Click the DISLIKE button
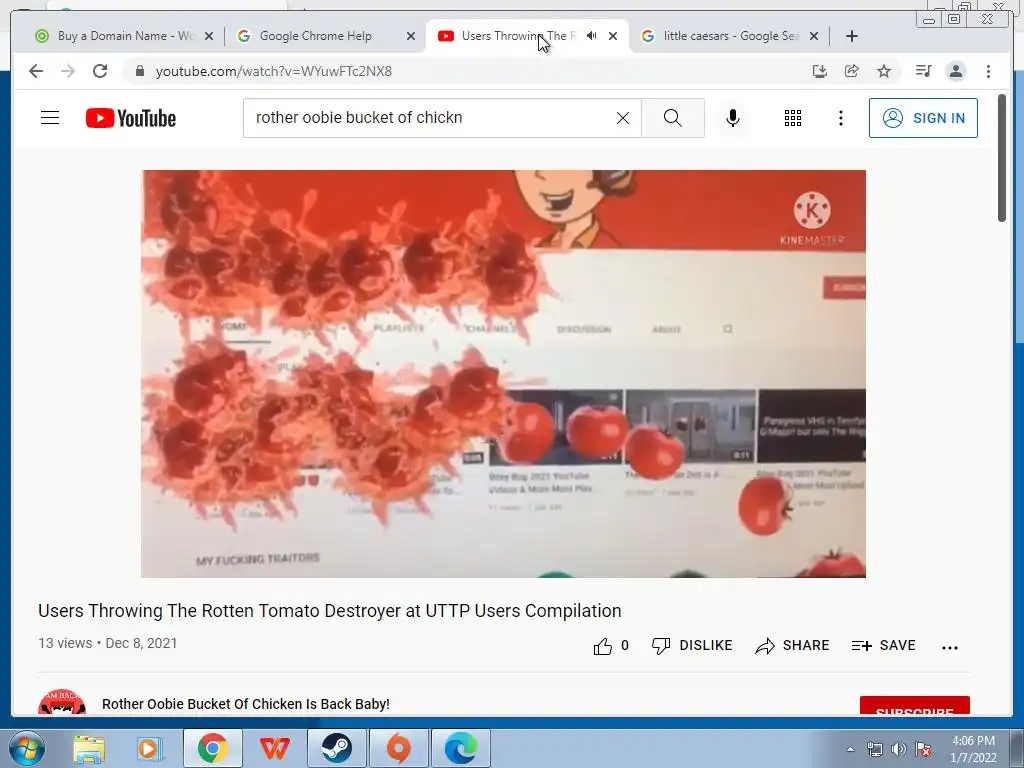1024x768 pixels. (x=692, y=645)
